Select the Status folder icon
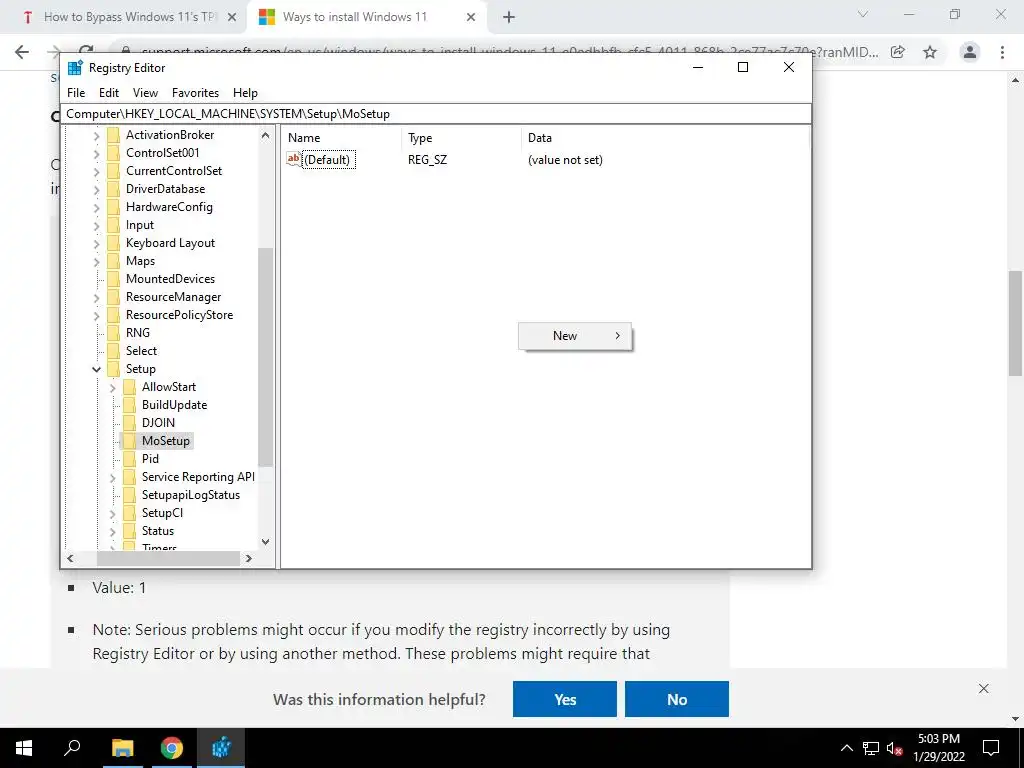The width and height of the screenshot is (1024, 768). [x=129, y=531]
